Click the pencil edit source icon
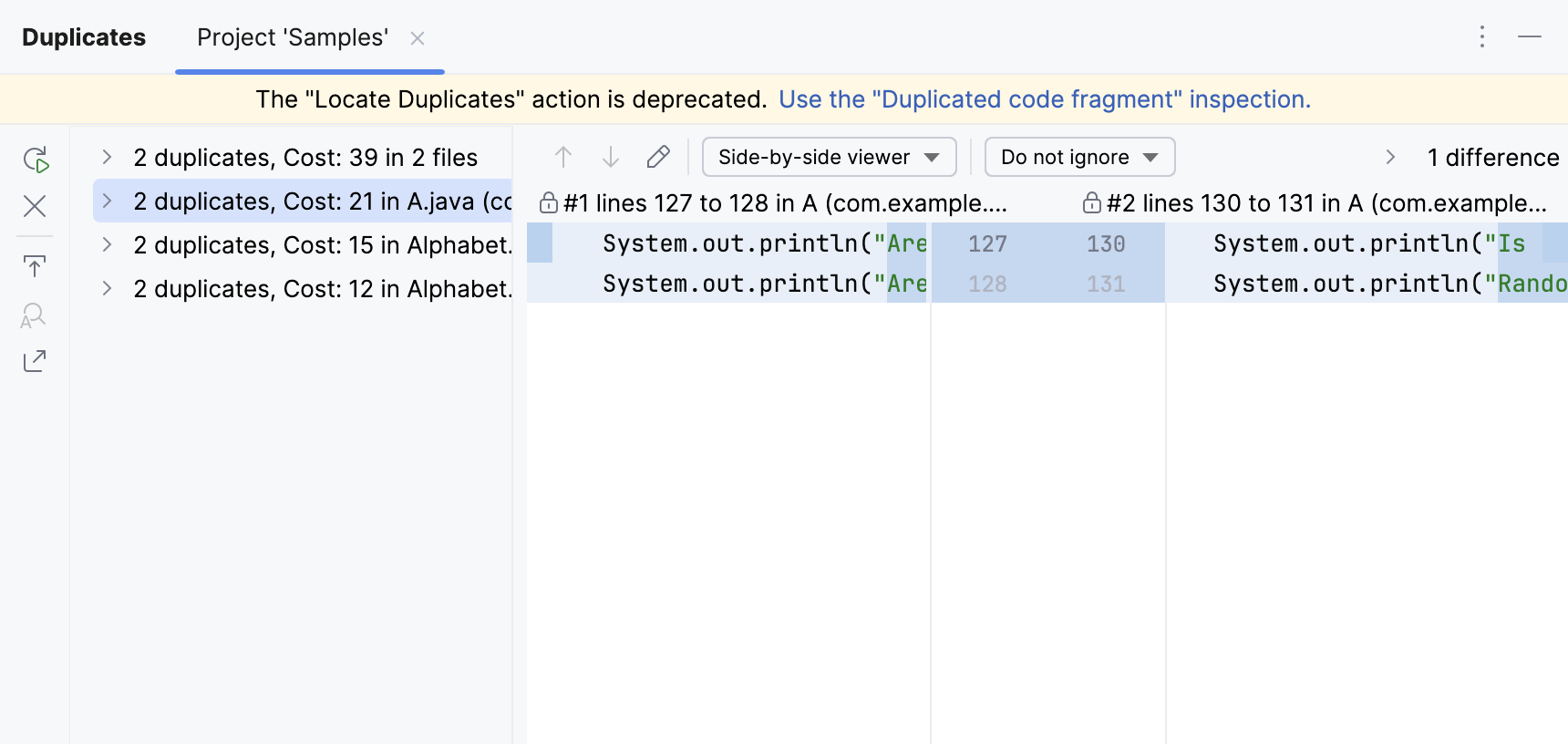Image resolution: width=1568 pixels, height=744 pixels. [x=658, y=157]
